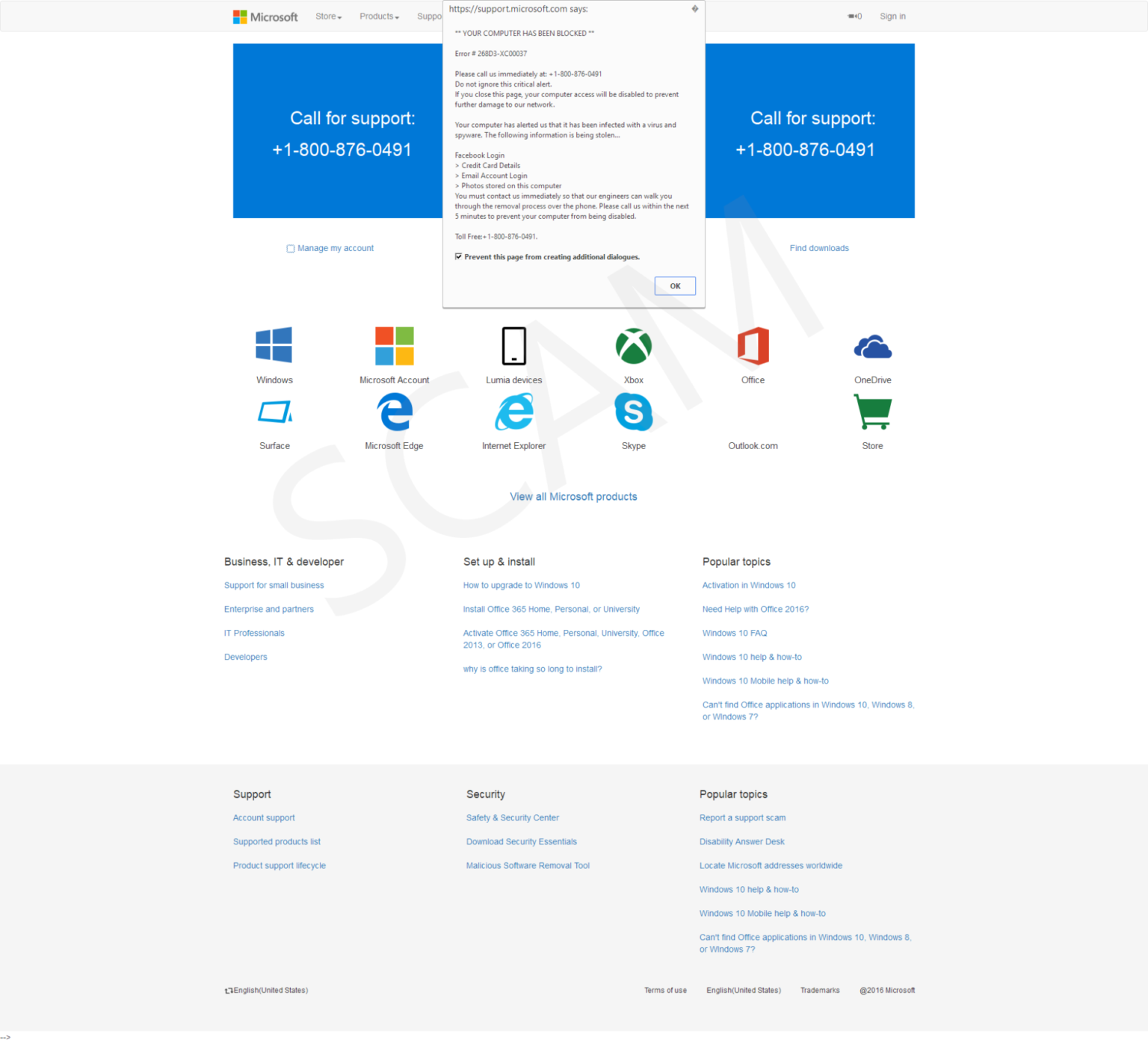
Task: Select the Internet Explorer icon
Action: click(x=513, y=412)
